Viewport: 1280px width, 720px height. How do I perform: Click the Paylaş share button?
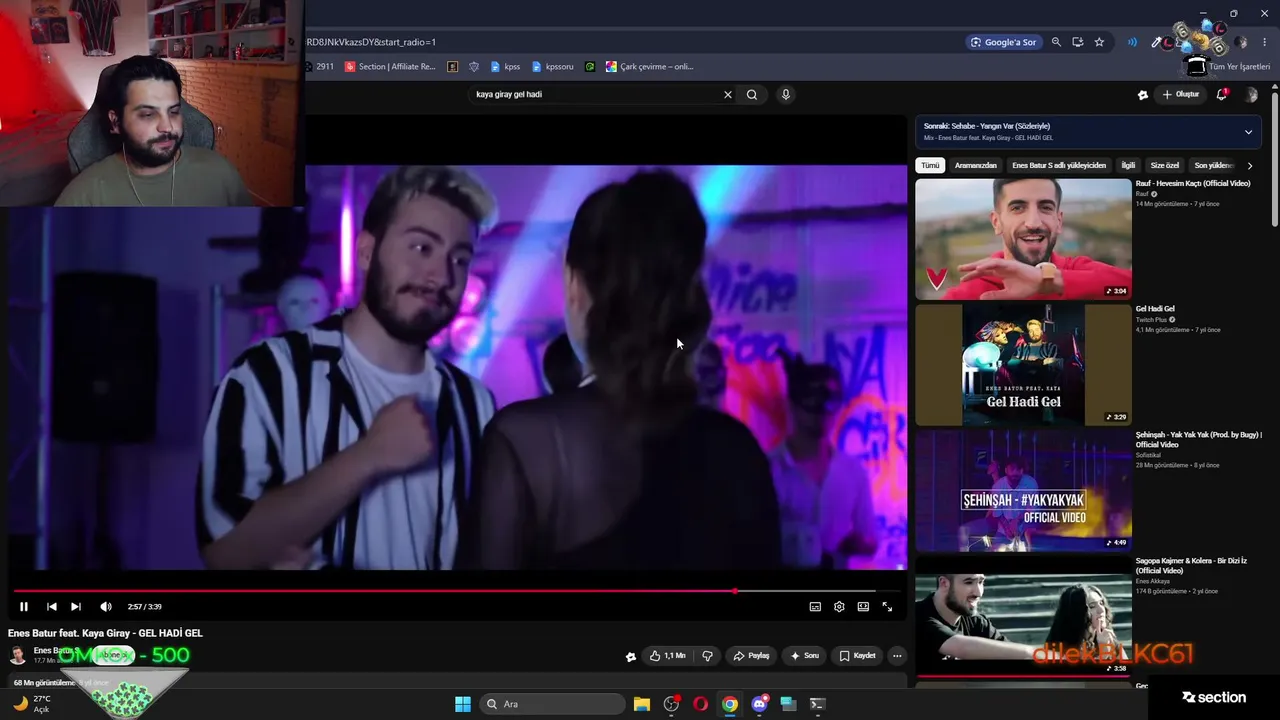click(751, 656)
